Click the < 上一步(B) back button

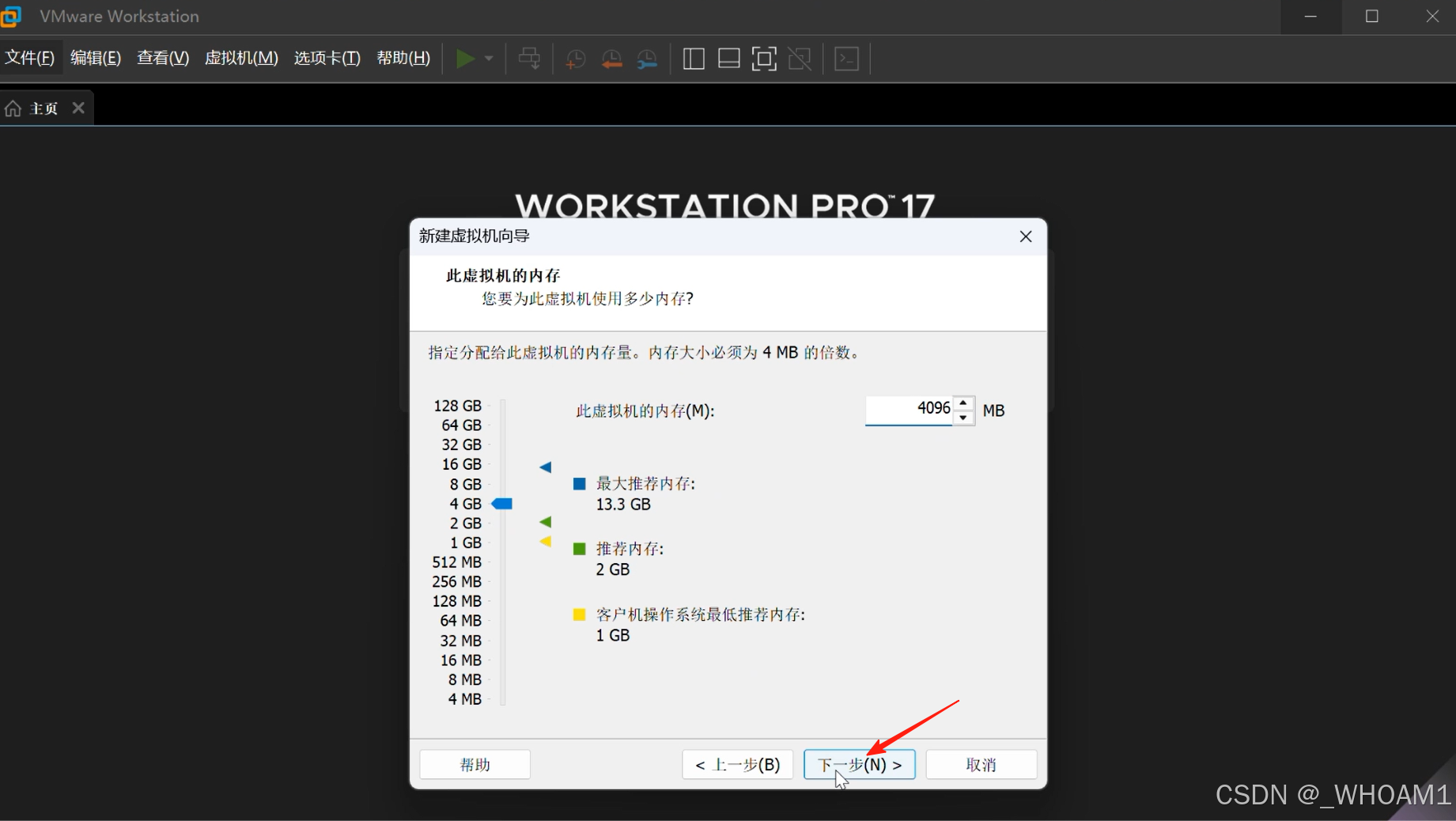click(738, 764)
